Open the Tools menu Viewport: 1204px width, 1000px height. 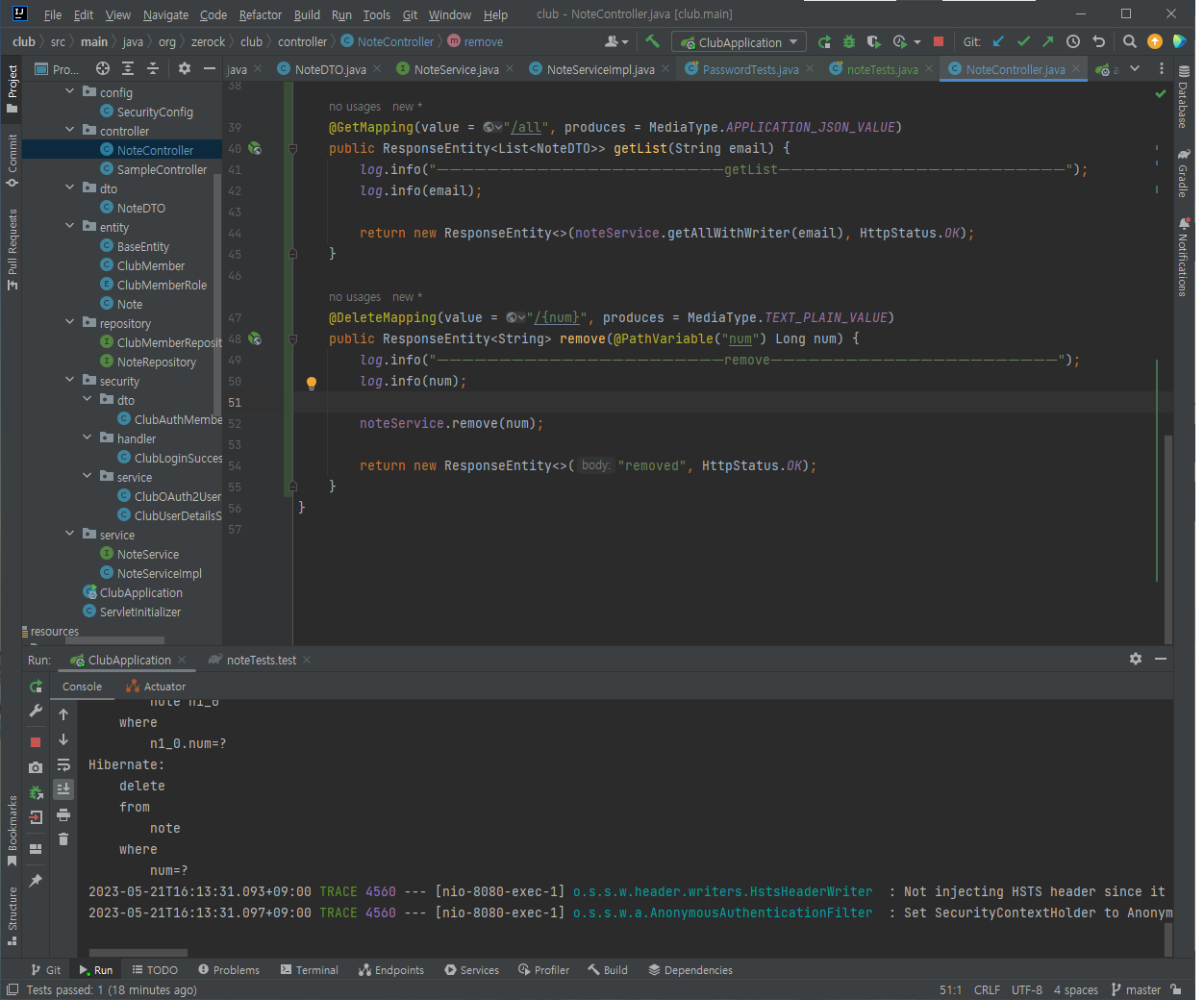377,14
